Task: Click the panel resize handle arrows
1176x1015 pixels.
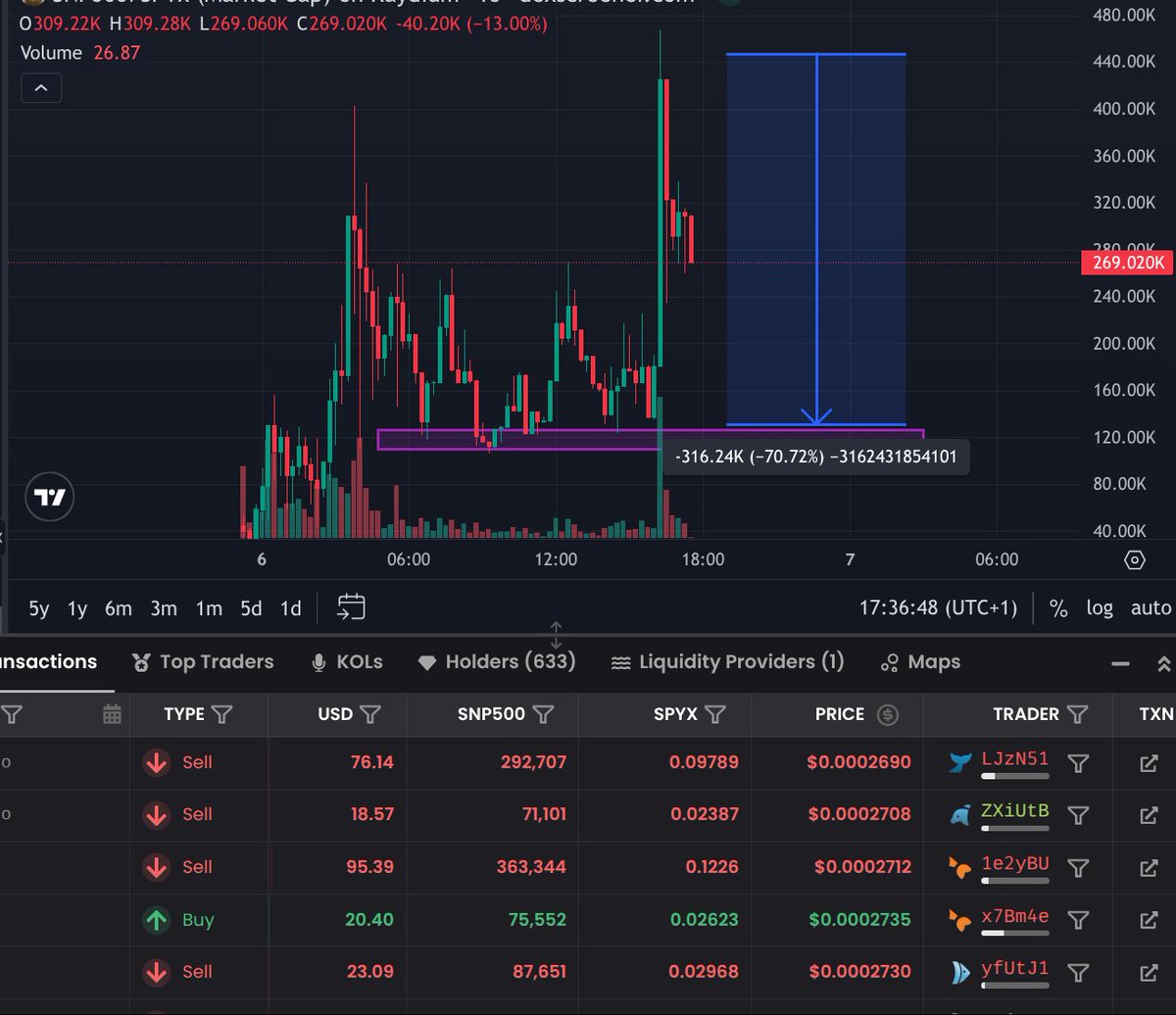Action: 556,634
